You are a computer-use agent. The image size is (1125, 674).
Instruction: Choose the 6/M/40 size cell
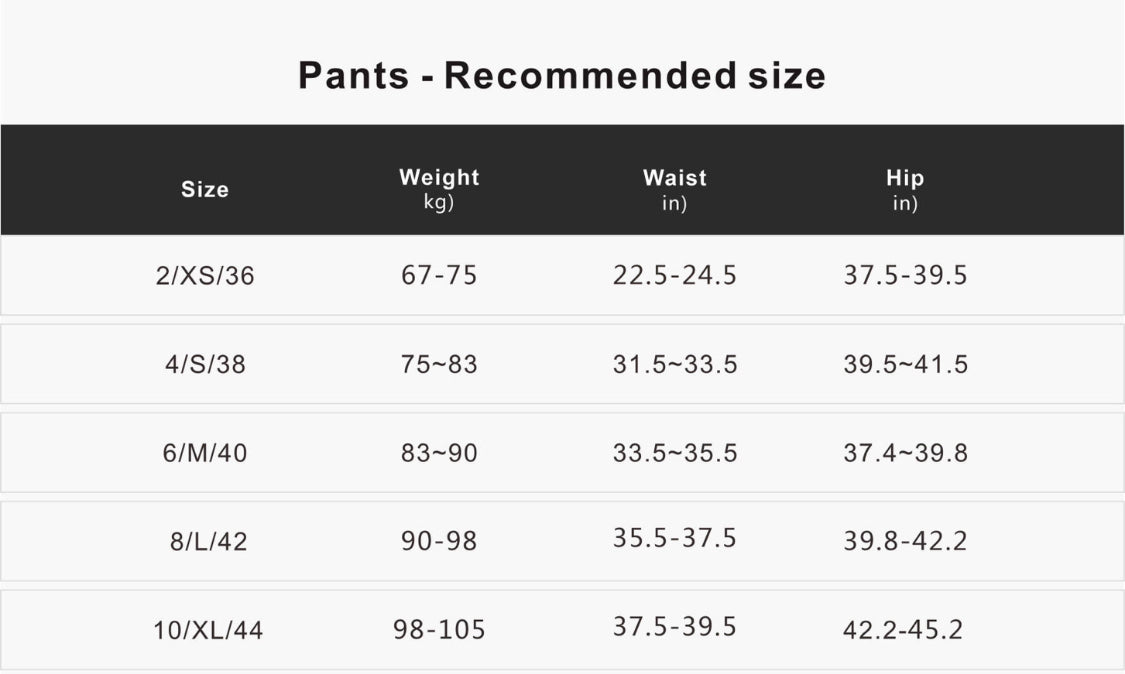pyautogui.click(x=205, y=453)
